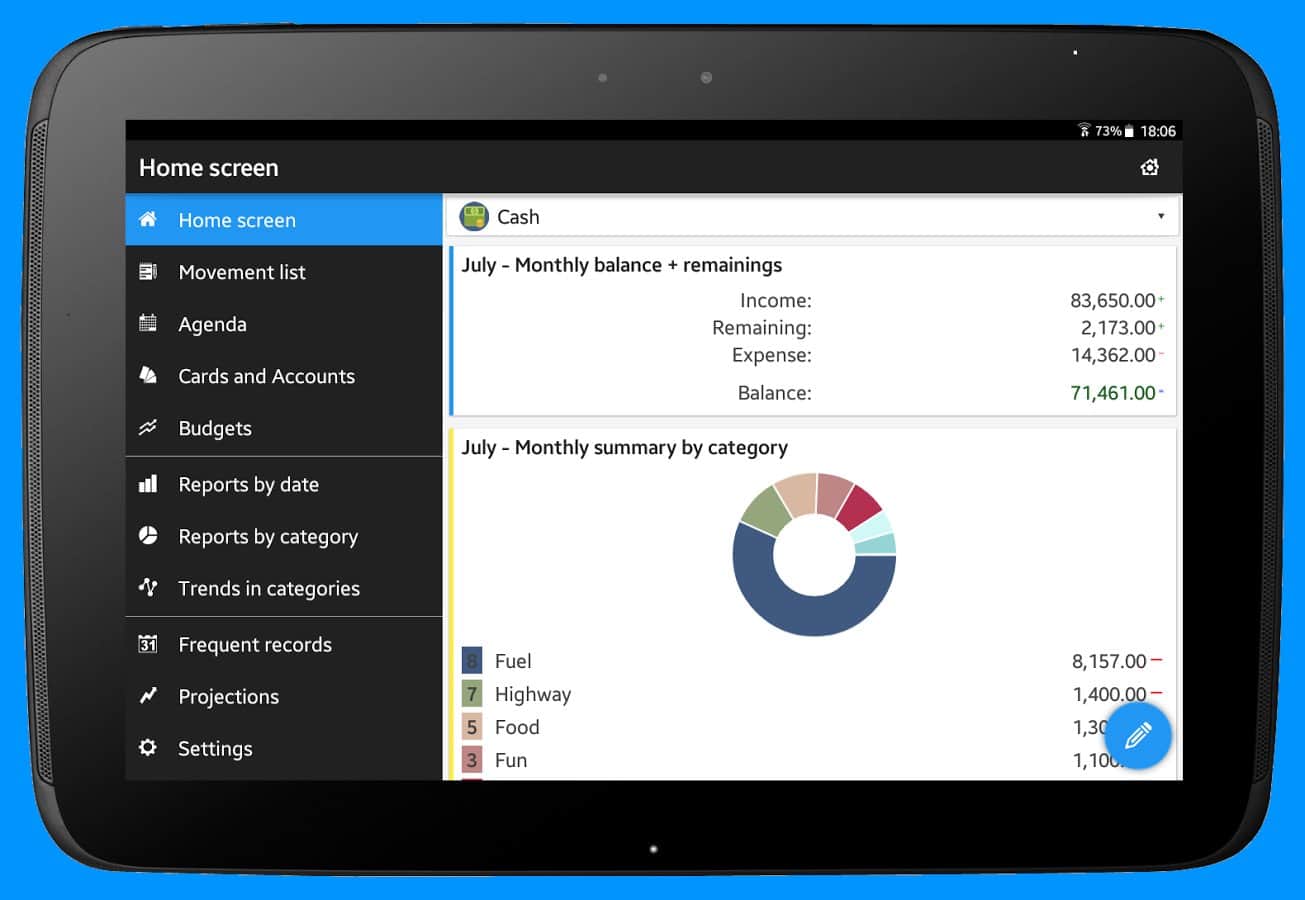Viewport: 1305px width, 900px height.
Task: Open Settings from the sidebar menu
Action: coord(215,749)
